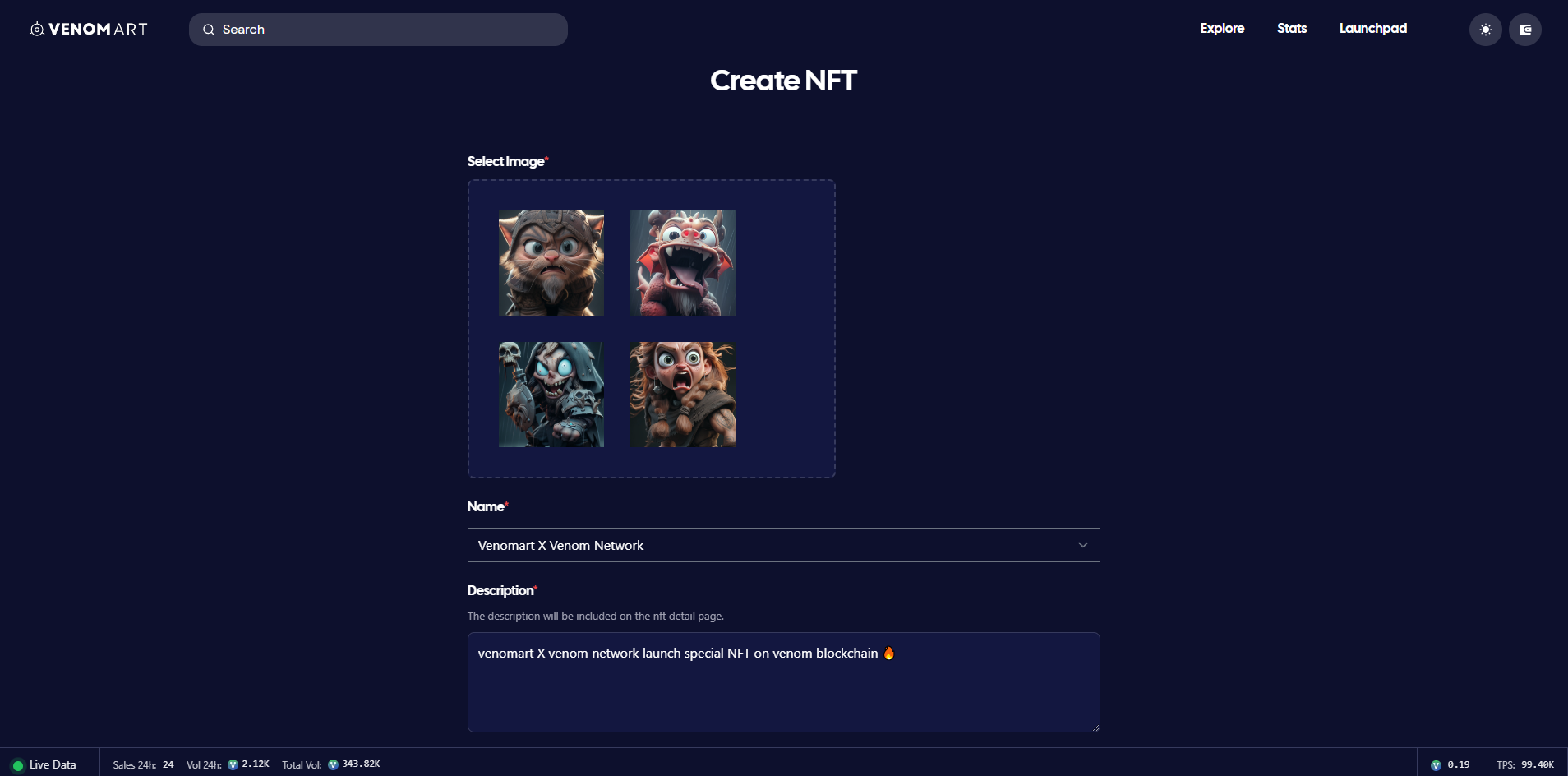Select the red dragon image
The width and height of the screenshot is (1568, 776).
[x=683, y=263]
